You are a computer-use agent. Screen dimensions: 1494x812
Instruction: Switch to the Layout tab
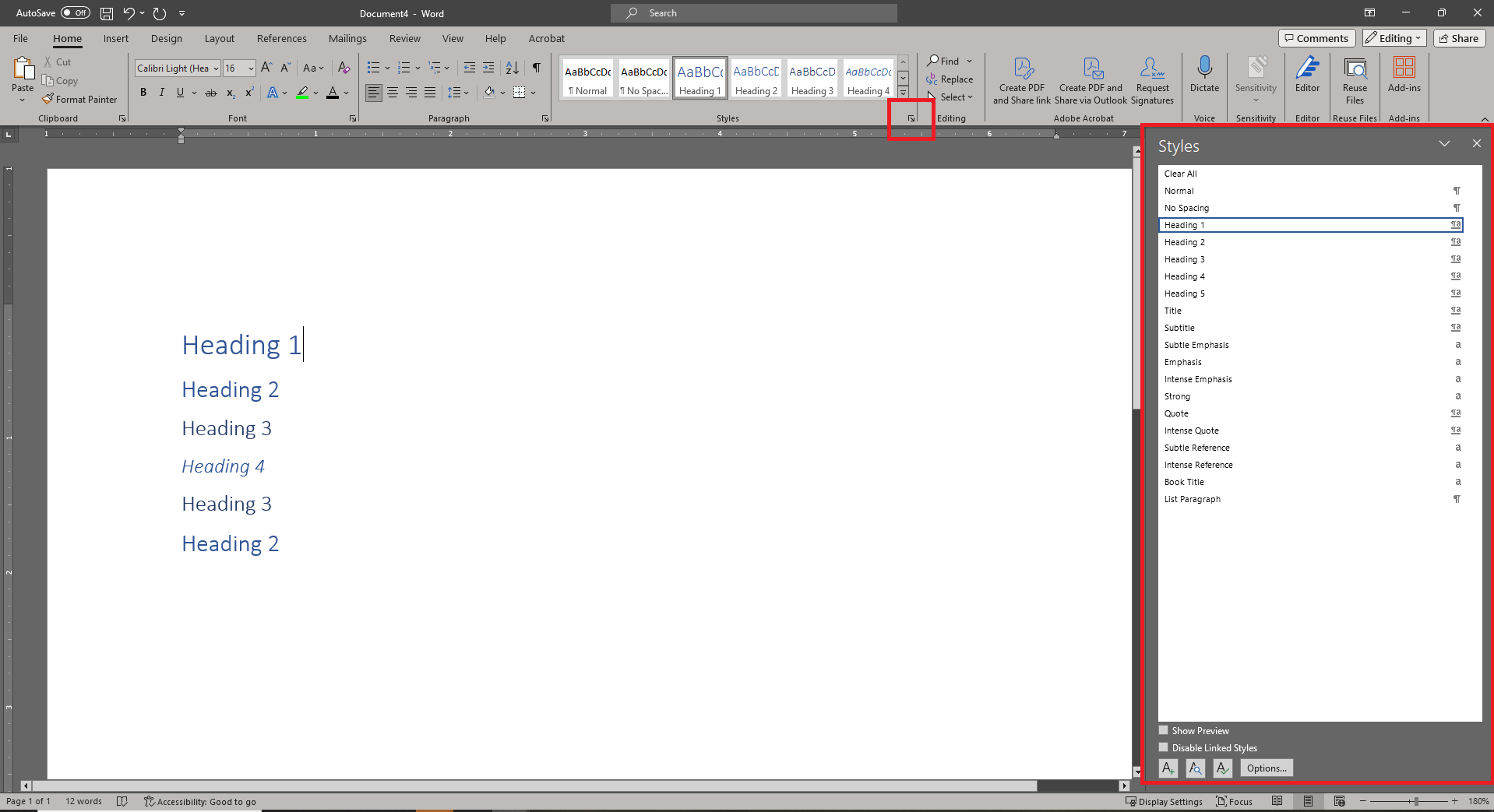[x=219, y=38]
